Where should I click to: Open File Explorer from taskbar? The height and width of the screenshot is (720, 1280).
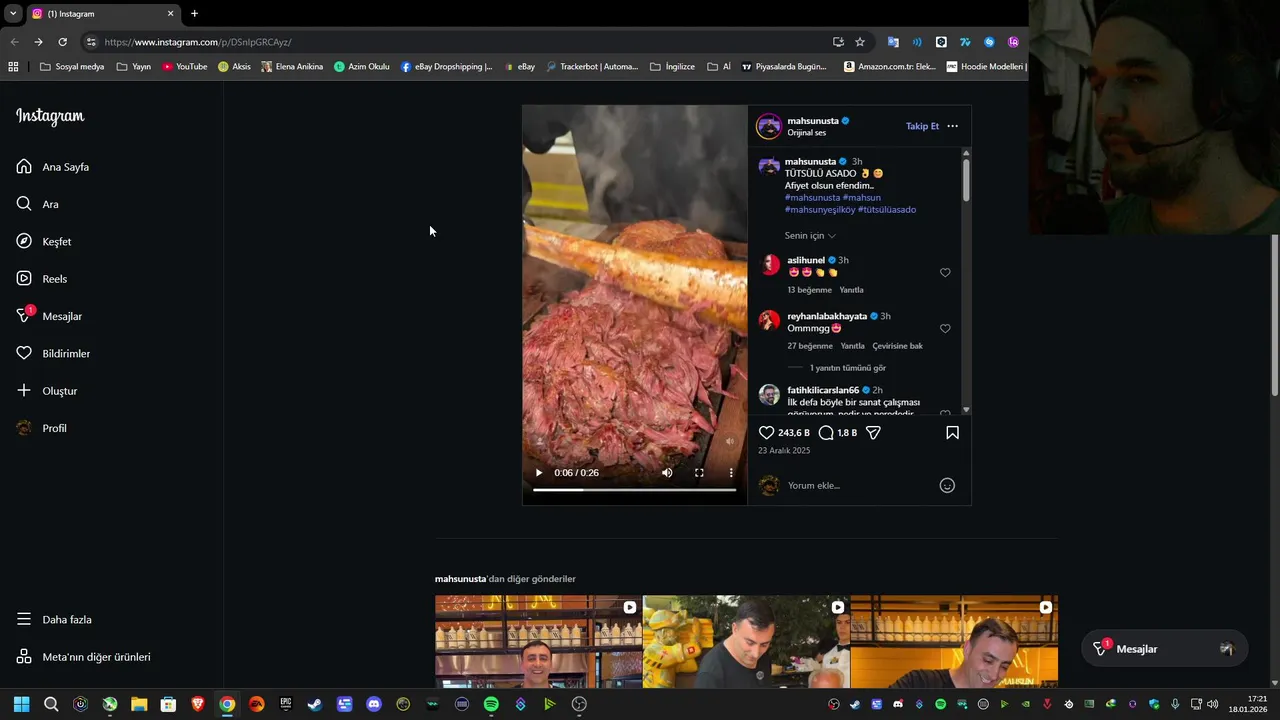tap(139, 704)
